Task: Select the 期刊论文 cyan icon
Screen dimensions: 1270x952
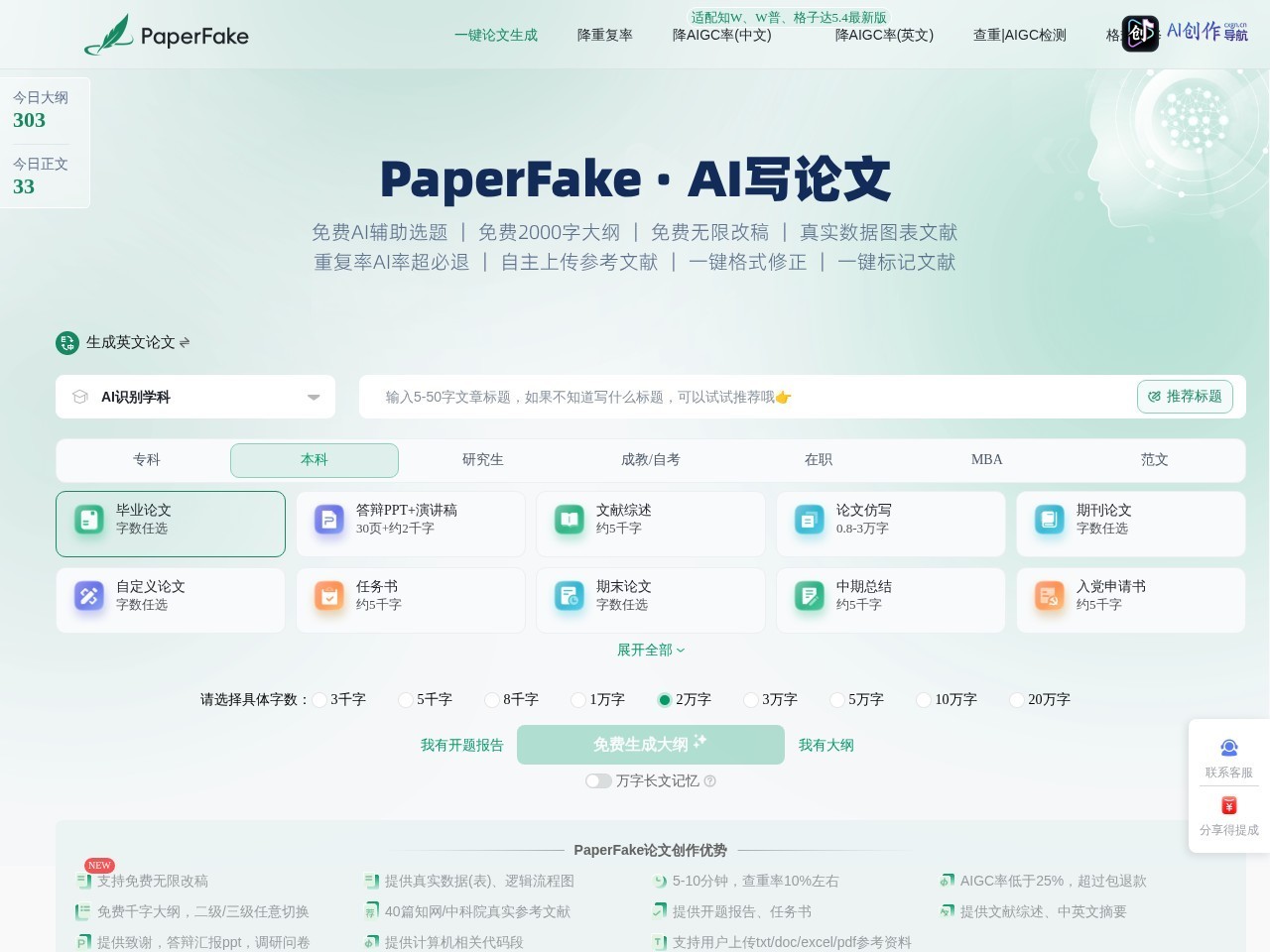Action: tap(1050, 519)
